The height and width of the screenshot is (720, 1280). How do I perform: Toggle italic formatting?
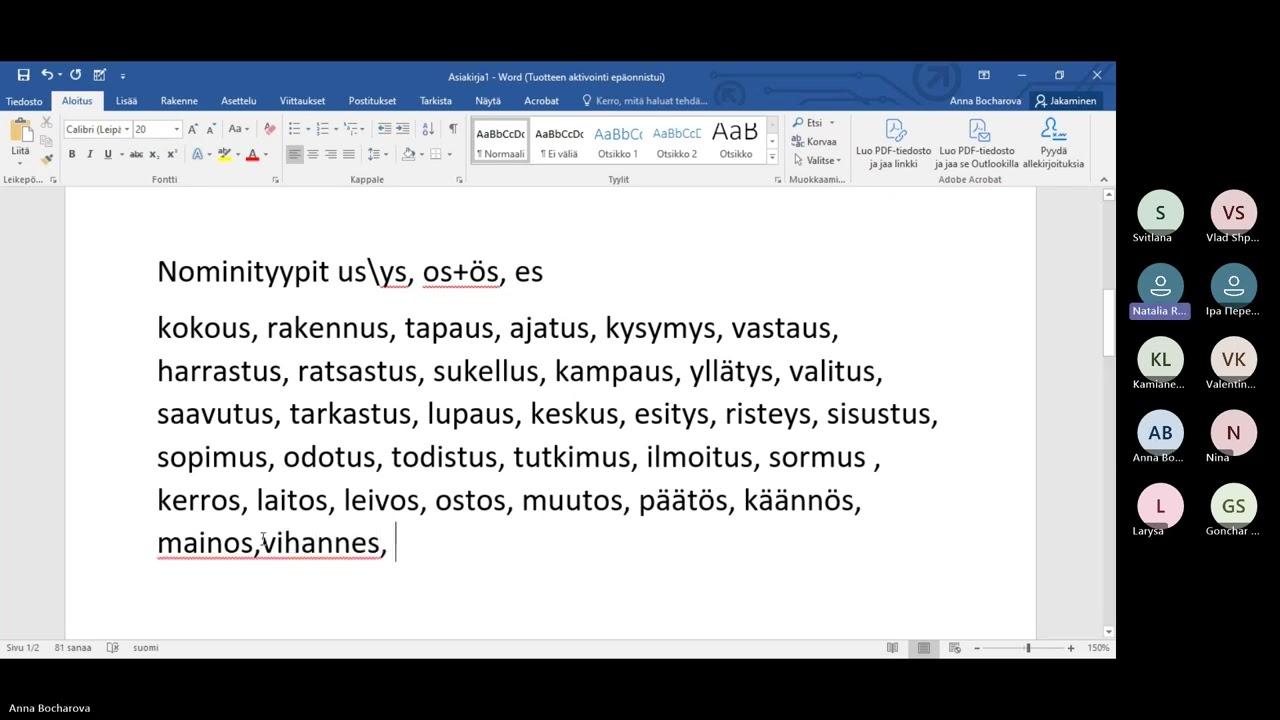[x=90, y=154]
